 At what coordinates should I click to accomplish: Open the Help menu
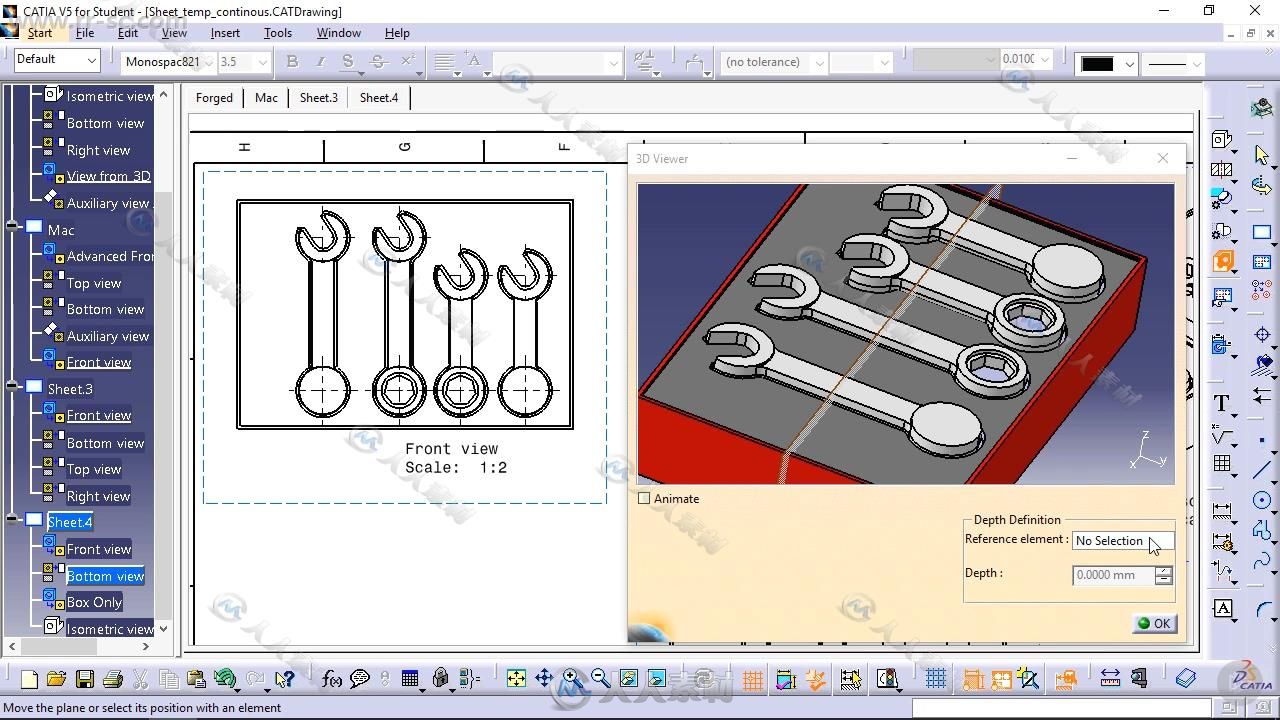(x=397, y=33)
